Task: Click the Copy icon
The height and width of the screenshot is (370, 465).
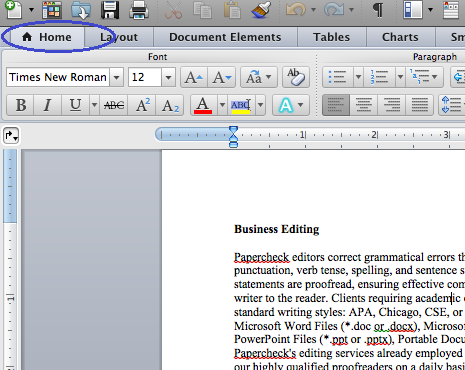Action: (x=202, y=9)
